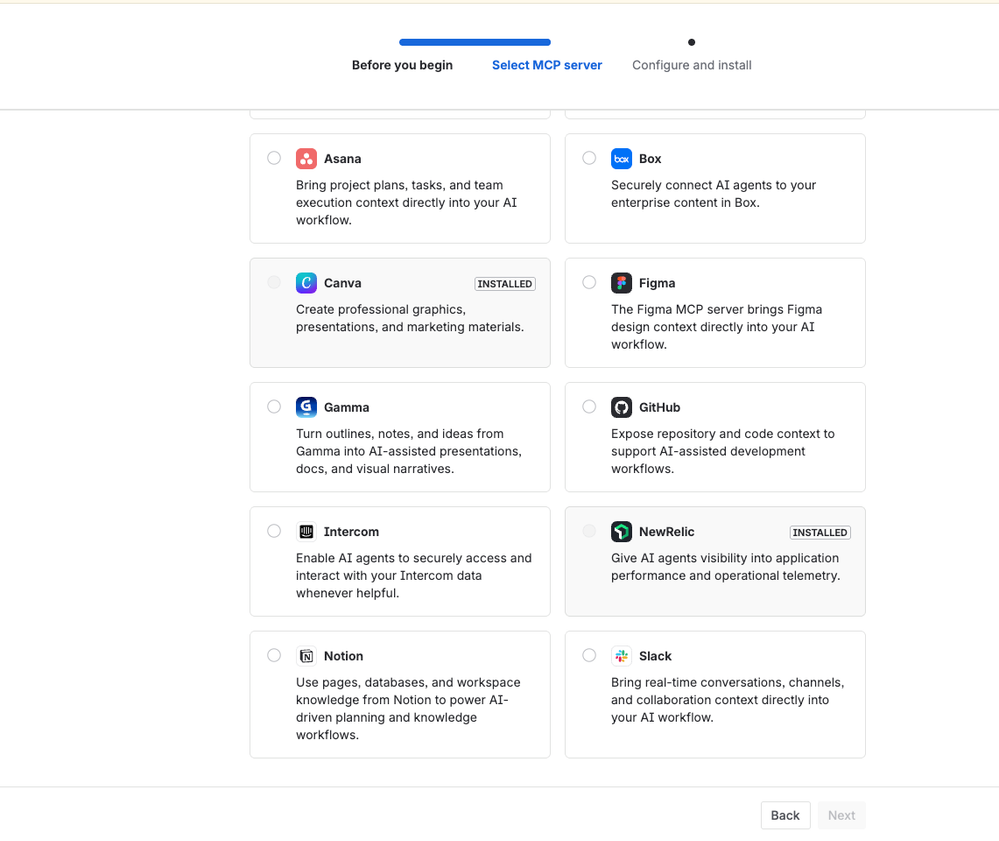The height and width of the screenshot is (841, 999).
Task: Click the Notion title text
Action: (343, 656)
